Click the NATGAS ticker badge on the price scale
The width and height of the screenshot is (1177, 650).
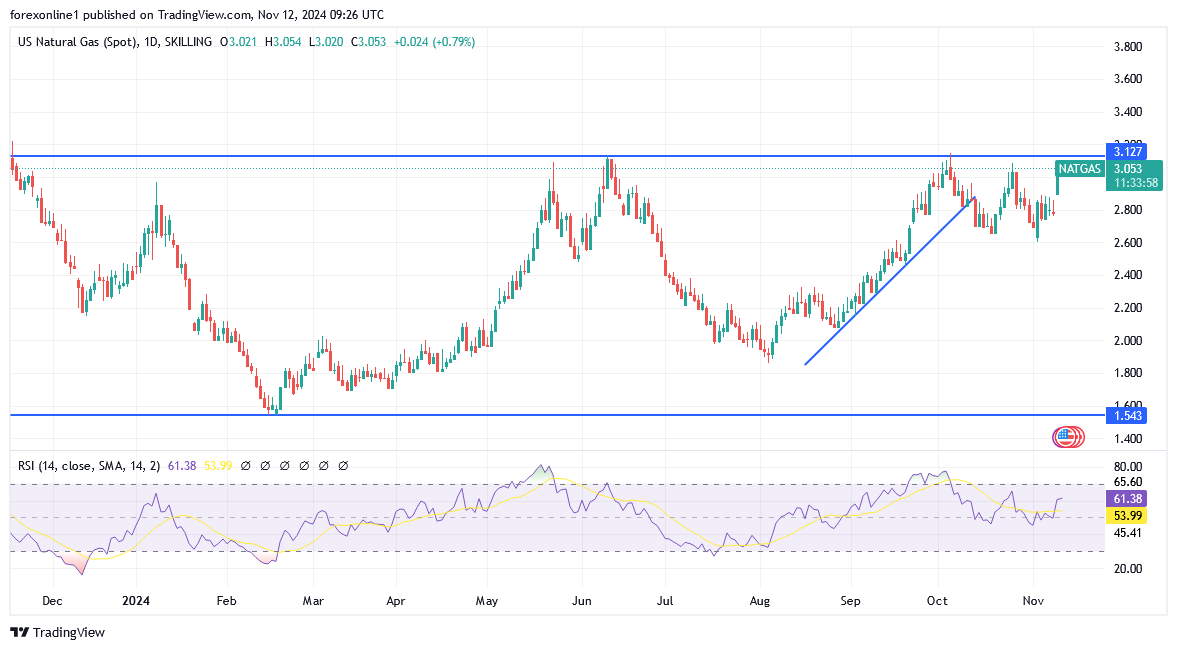coord(1079,169)
